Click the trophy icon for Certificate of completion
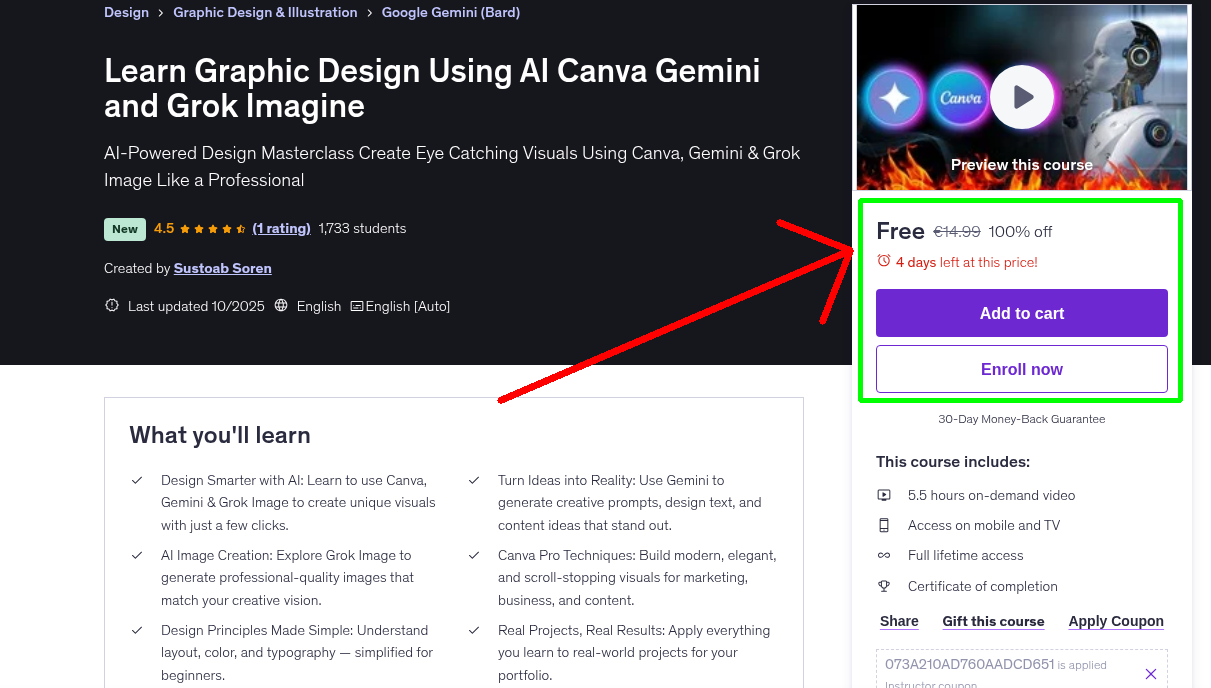The height and width of the screenshot is (688, 1211). coord(884,586)
